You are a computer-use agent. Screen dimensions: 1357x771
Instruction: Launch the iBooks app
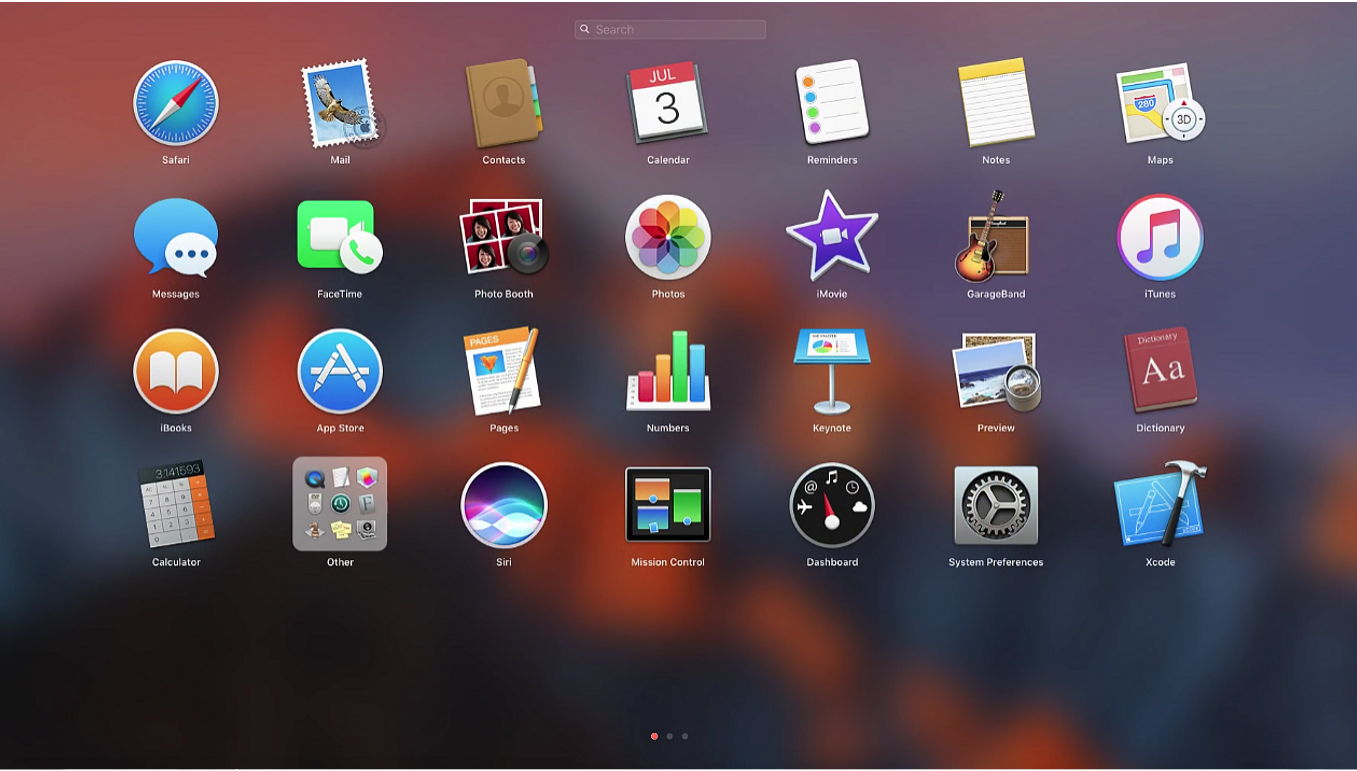(x=176, y=372)
